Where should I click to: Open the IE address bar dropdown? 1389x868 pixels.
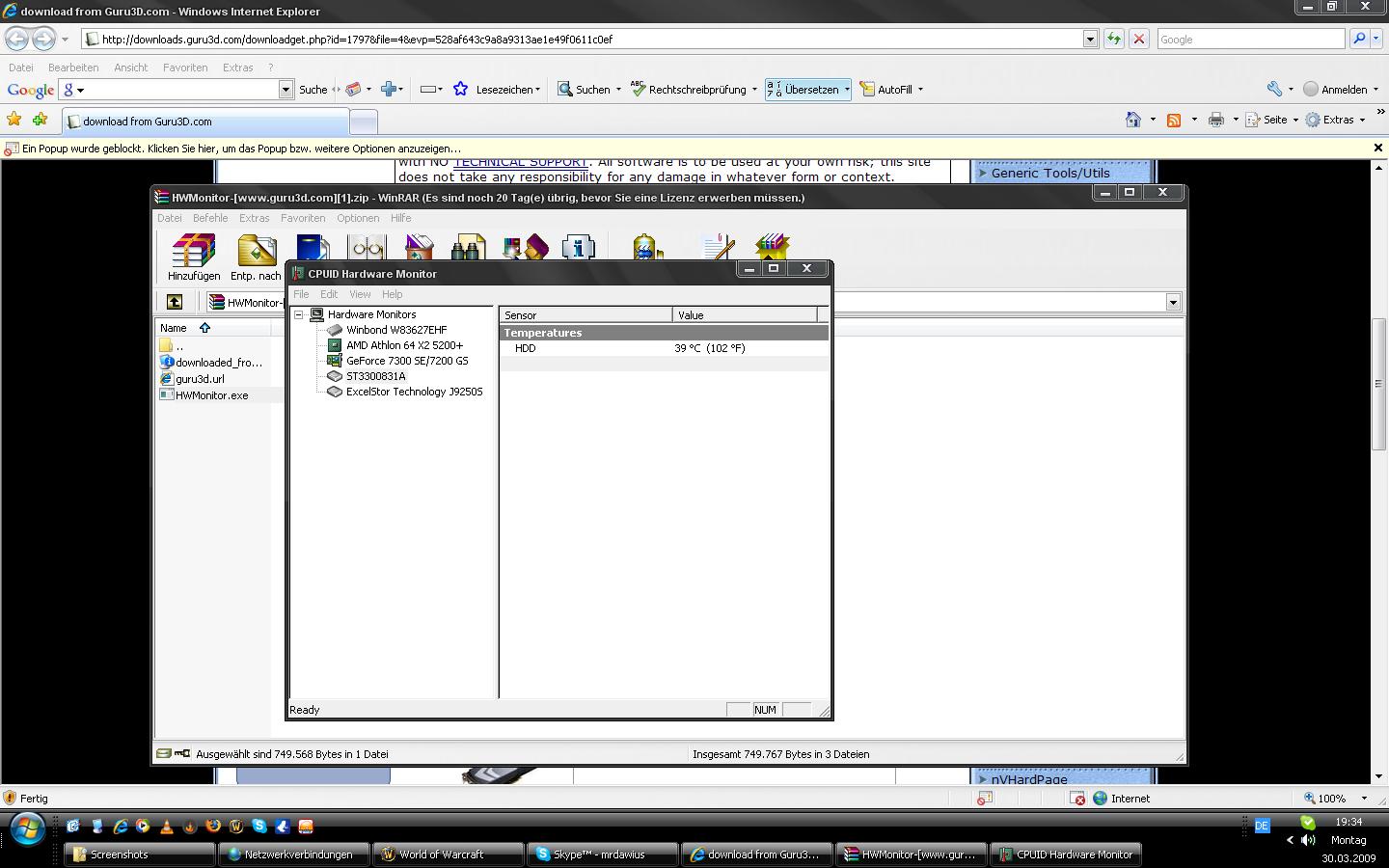click(x=1090, y=40)
